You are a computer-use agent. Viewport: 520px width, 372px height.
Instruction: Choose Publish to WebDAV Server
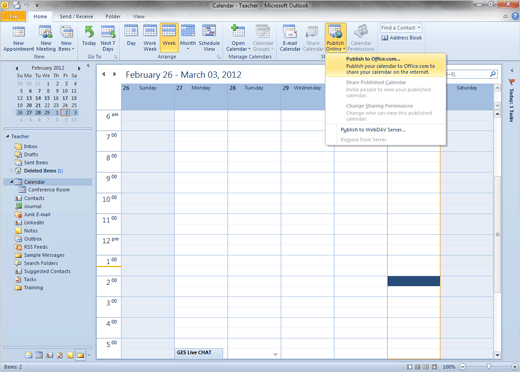(373, 130)
